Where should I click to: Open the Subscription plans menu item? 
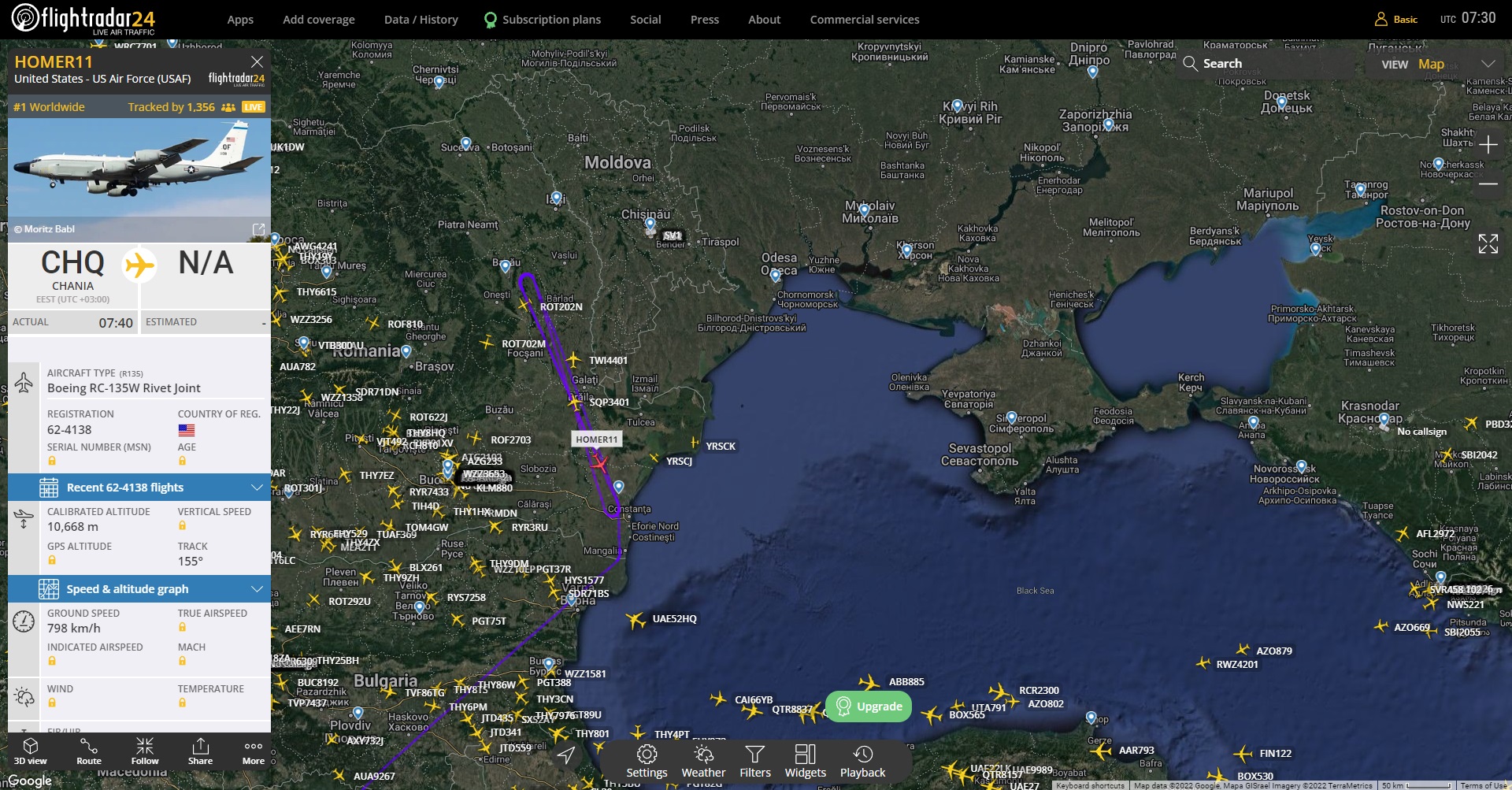[x=550, y=20]
